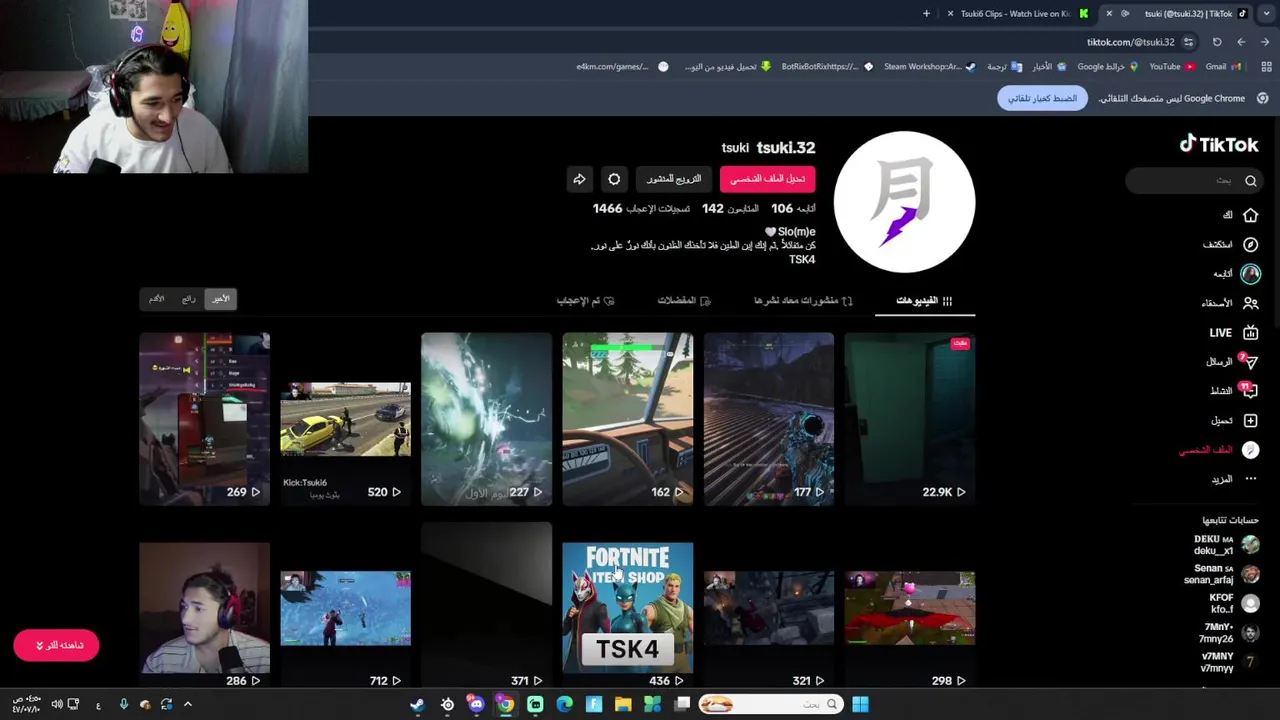Open the KFOF followed account

tap(1231, 603)
